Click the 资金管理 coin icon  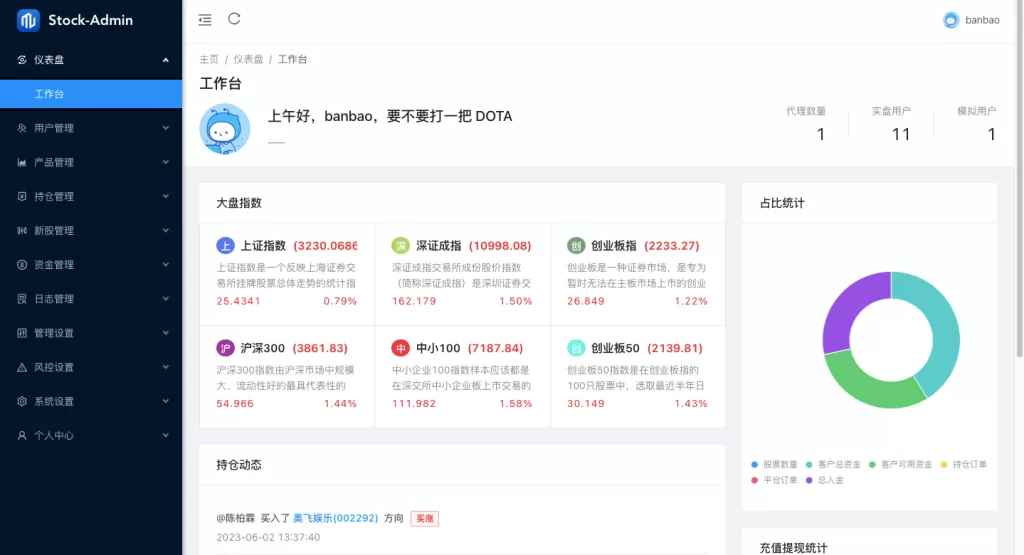point(22,264)
